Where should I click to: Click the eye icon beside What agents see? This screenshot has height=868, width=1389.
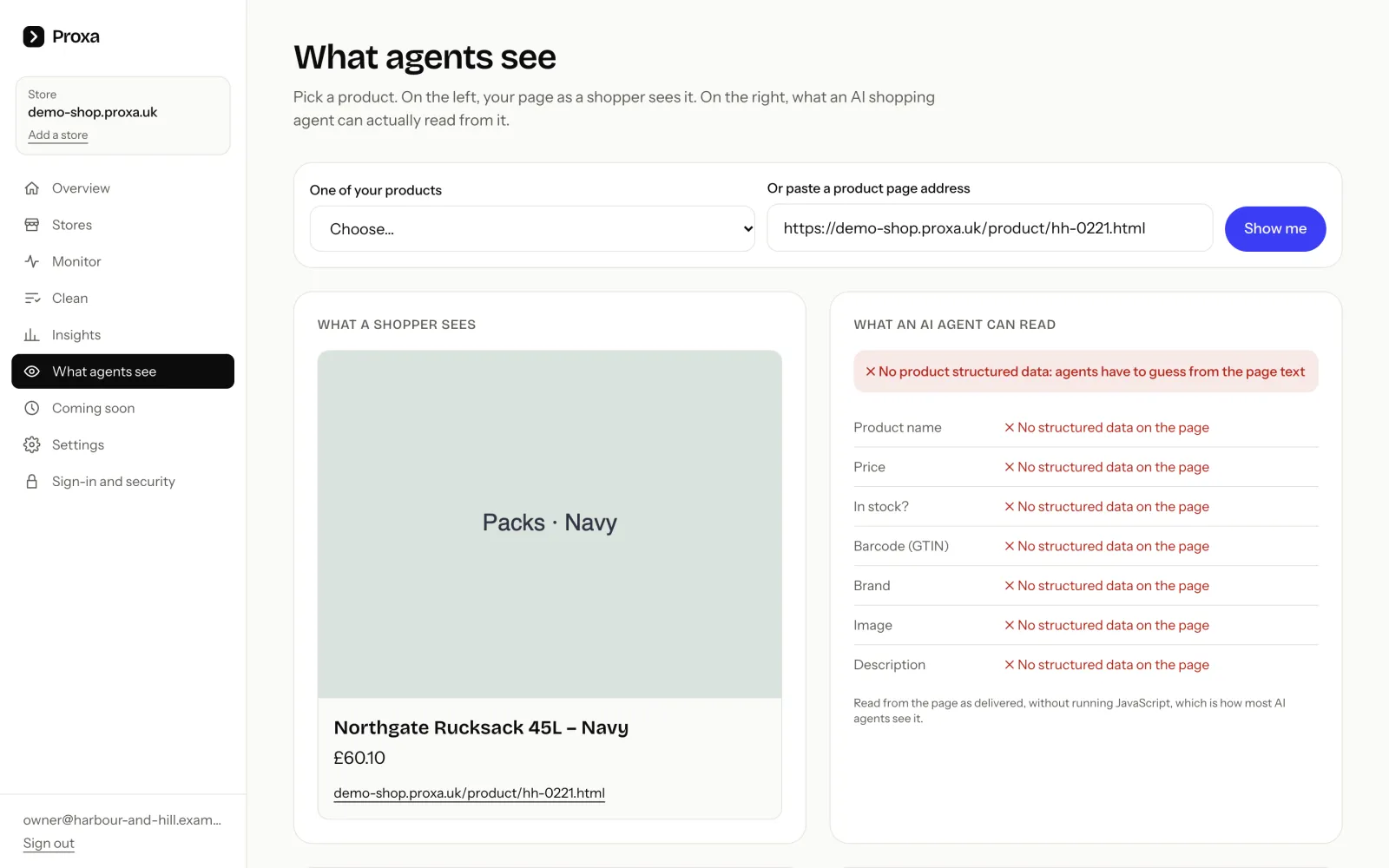coord(32,372)
